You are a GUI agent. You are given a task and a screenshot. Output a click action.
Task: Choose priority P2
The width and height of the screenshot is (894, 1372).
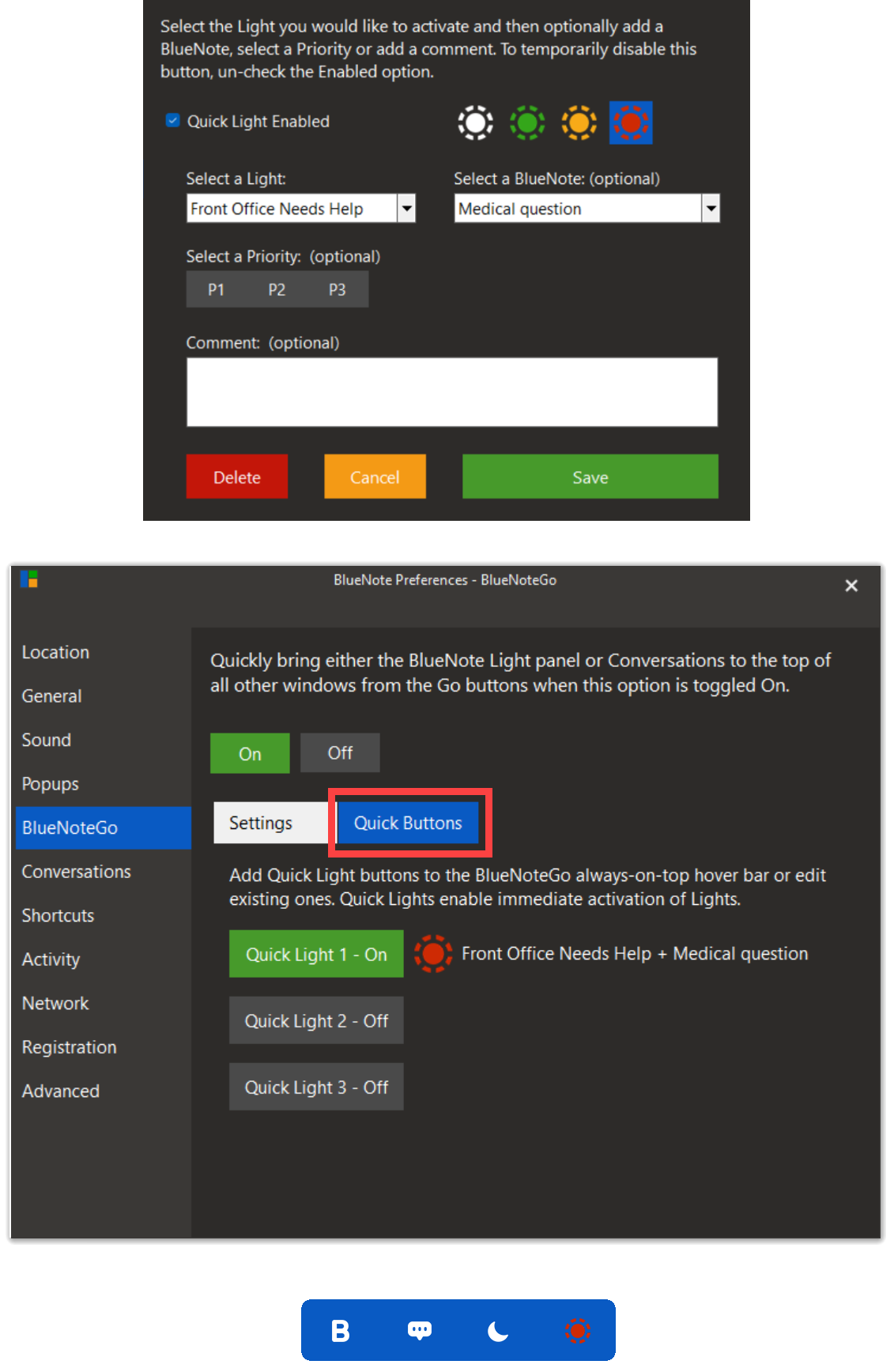coord(277,289)
